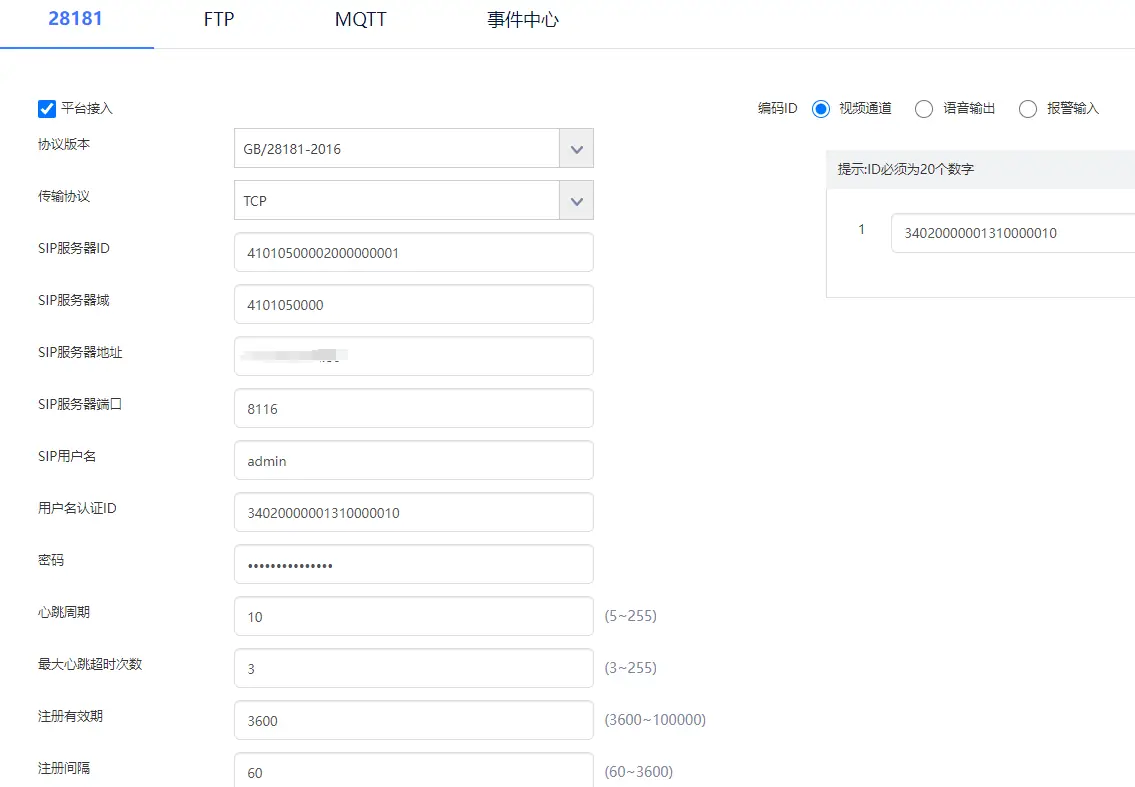Click the 密码 password field
This screenshot has height=787, width=1135.
(x=414, y=565)
